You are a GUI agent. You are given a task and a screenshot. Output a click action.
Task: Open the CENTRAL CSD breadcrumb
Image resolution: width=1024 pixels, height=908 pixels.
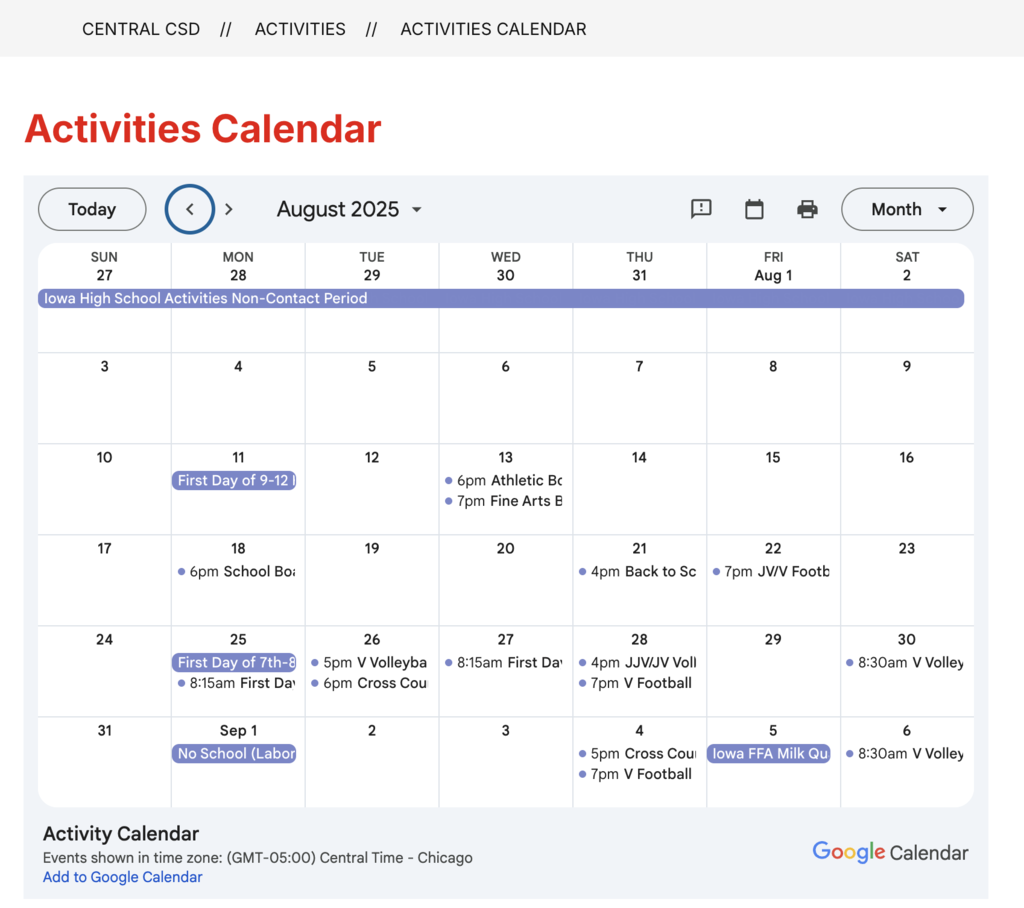point(141,29)
